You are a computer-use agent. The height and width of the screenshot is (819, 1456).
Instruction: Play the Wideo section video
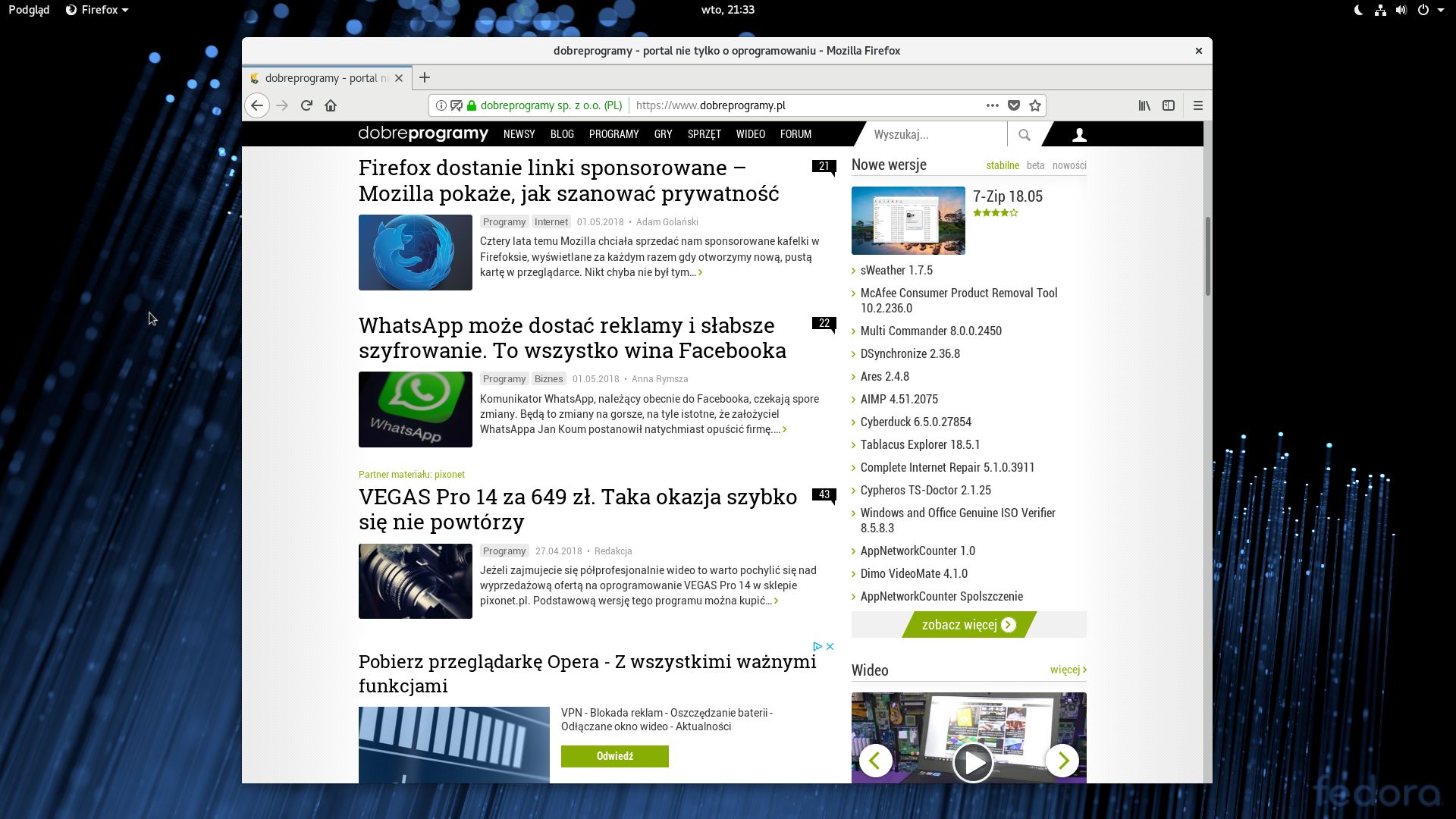point(972,761)
